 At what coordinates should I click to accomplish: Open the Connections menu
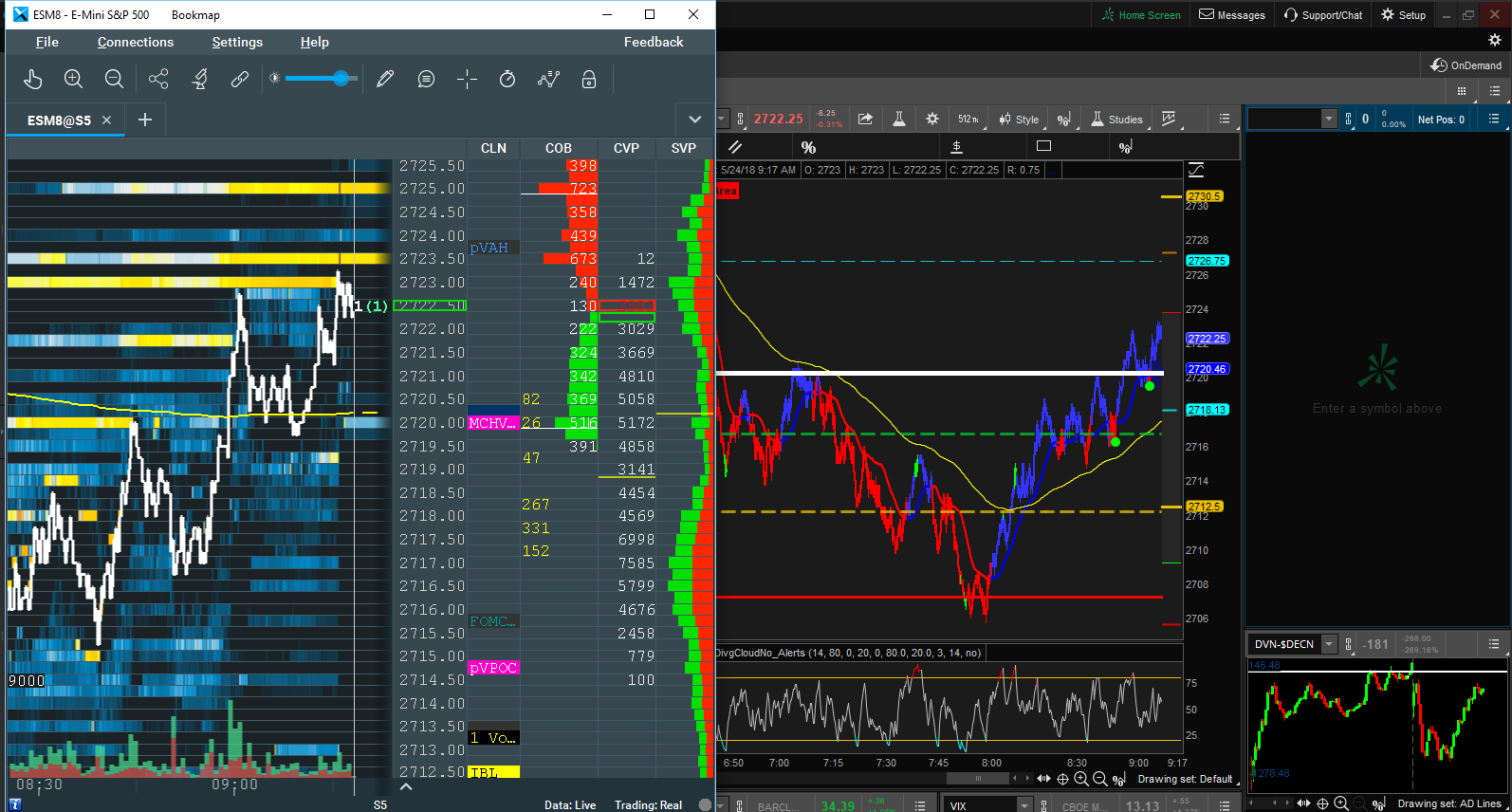pos(136,42)
